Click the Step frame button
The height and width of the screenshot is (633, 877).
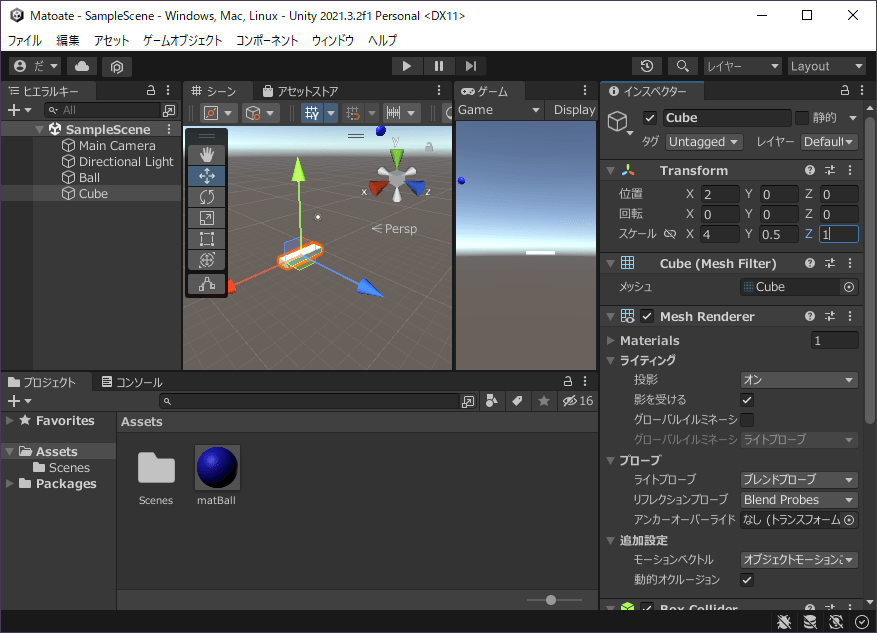(471, 66)
